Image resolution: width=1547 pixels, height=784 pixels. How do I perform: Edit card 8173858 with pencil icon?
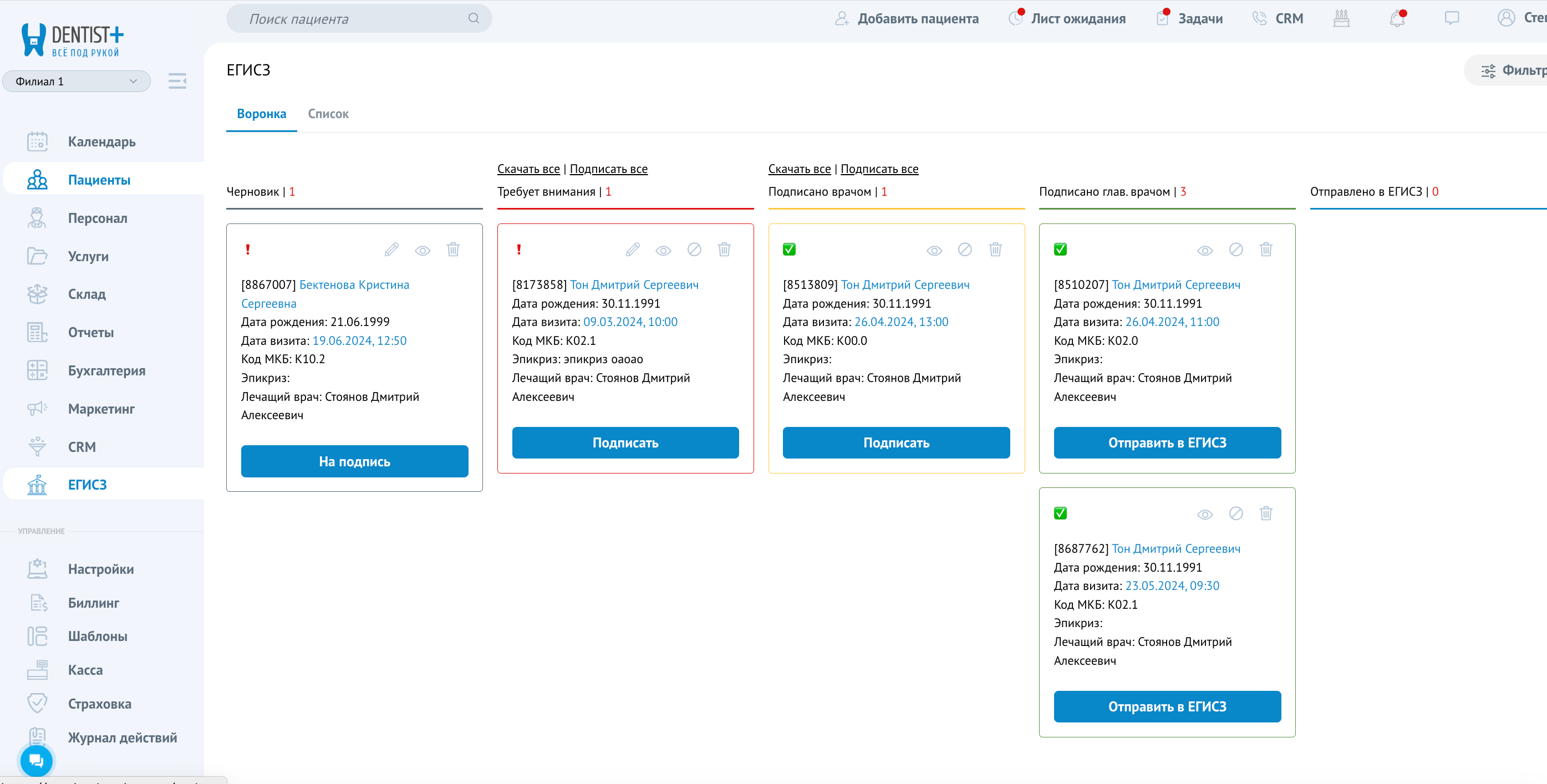[x=632, y=249]
